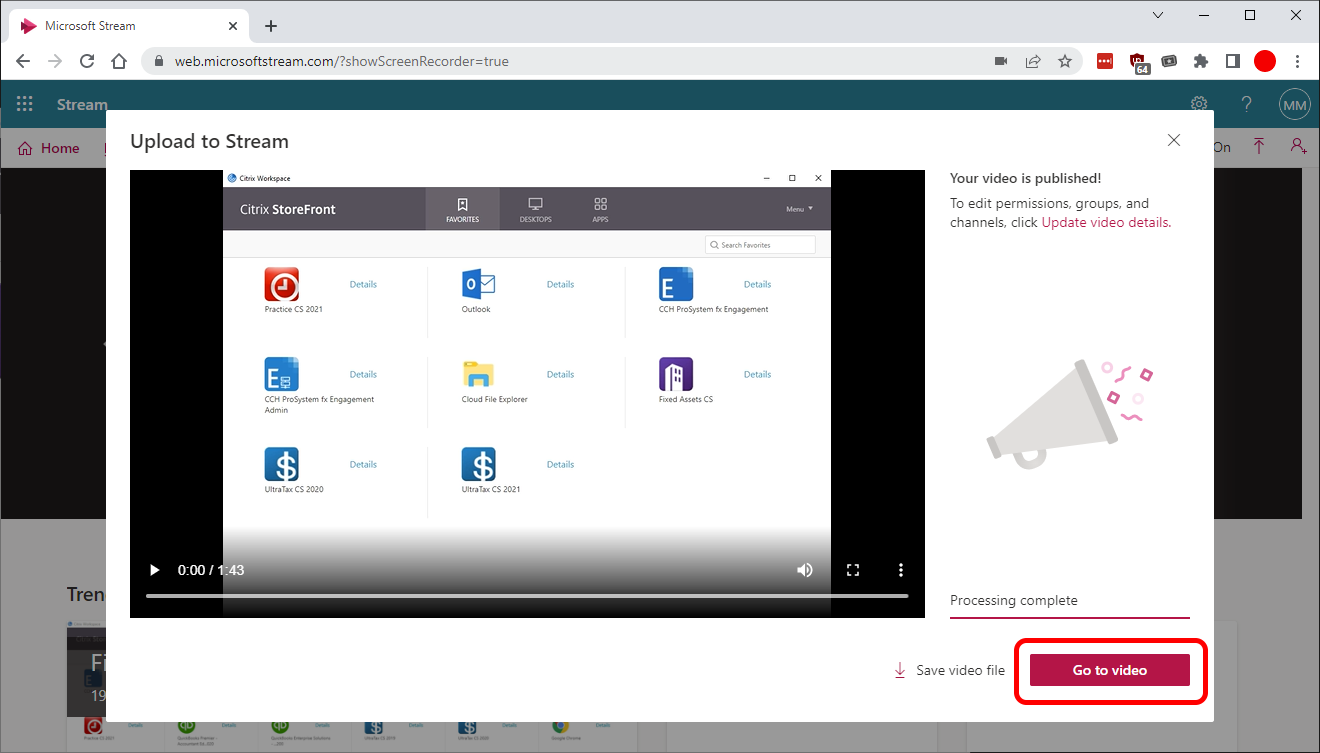Open the Stream help question mark
Image resolution: width=1320 pixels, height=753 pixels.
pyautogui.click(x=1246, y=104)
